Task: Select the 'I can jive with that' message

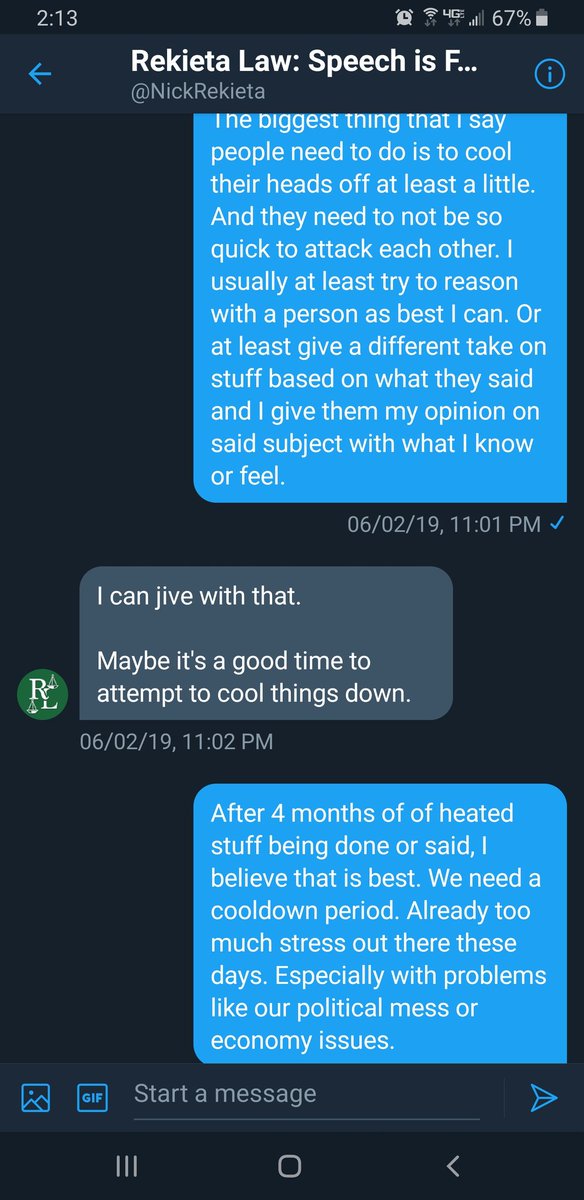Action: coord(266,645)
